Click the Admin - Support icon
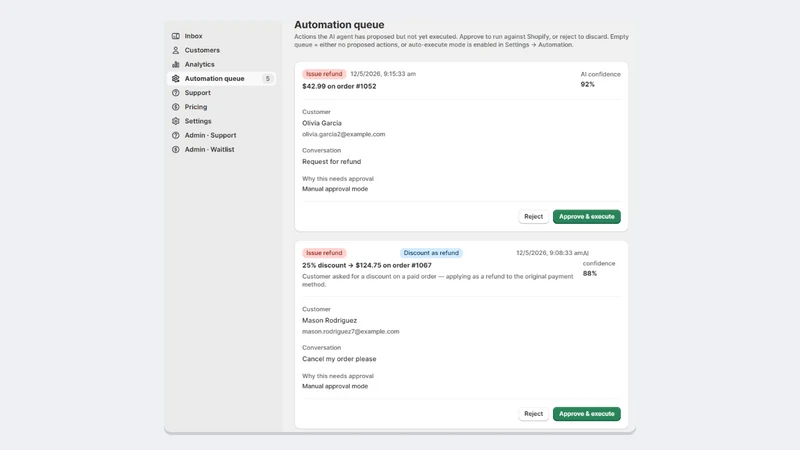This screenshot has width=800, height=450. pos(176,136)
